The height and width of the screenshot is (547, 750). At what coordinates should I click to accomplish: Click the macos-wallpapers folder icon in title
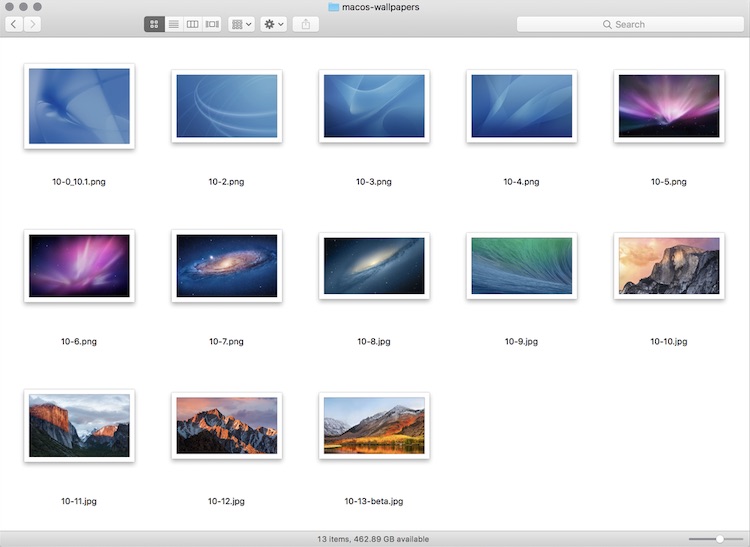pyautogui.click(x=333, y=7)
